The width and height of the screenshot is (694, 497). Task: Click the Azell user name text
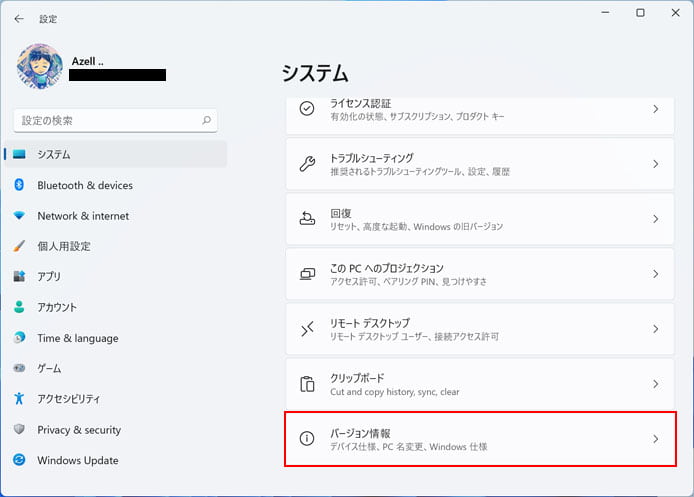(88, 61)
